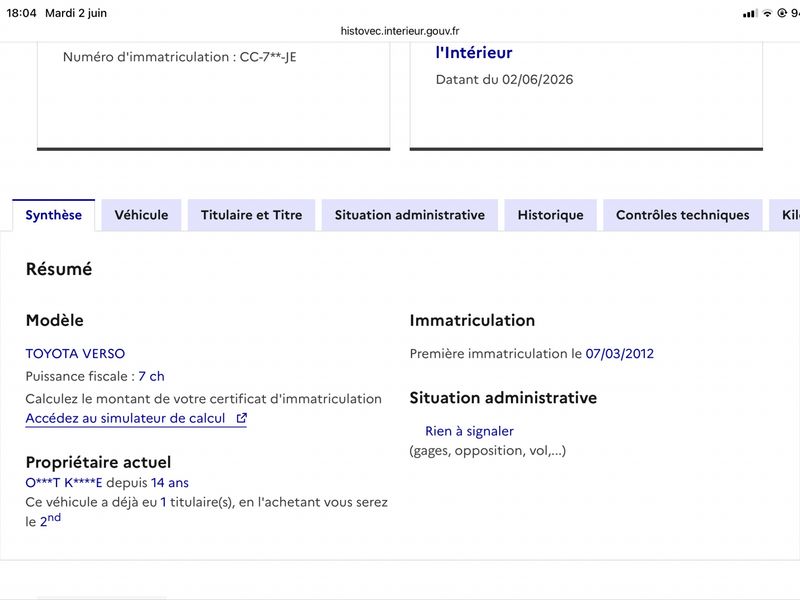Screen dimensions: 800x600
Task: Click the registration number CC-7**-JE text
Action: click(268, 57)
